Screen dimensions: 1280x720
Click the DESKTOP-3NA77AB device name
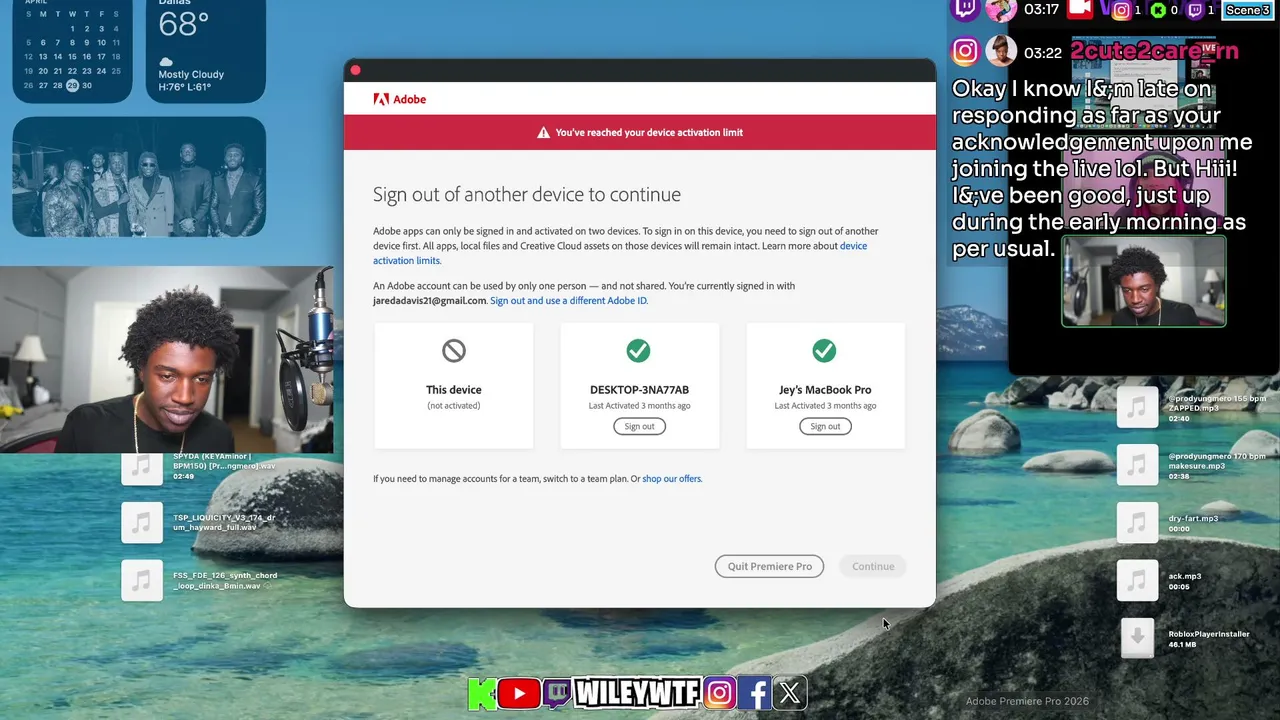(x=639, y=390)
